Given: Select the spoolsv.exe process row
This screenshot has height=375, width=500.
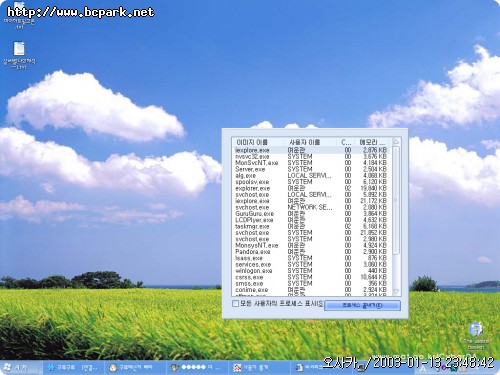Looking at the screenshot, I should (312, 182).
